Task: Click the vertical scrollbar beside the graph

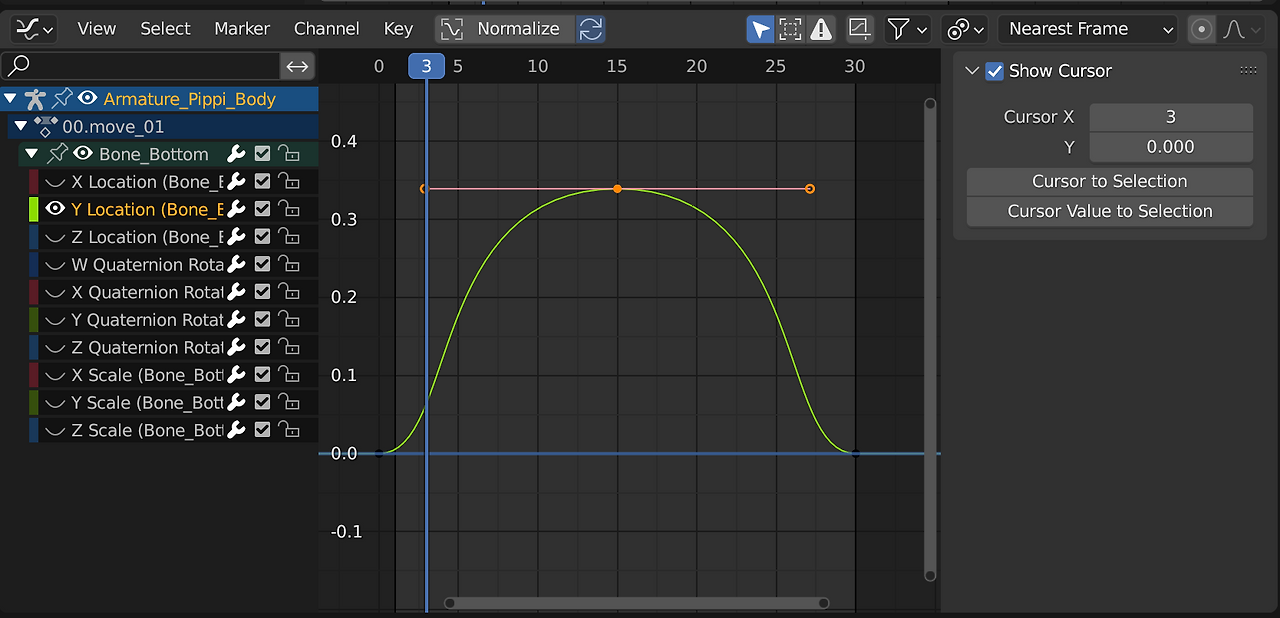Action: (930, 340)
